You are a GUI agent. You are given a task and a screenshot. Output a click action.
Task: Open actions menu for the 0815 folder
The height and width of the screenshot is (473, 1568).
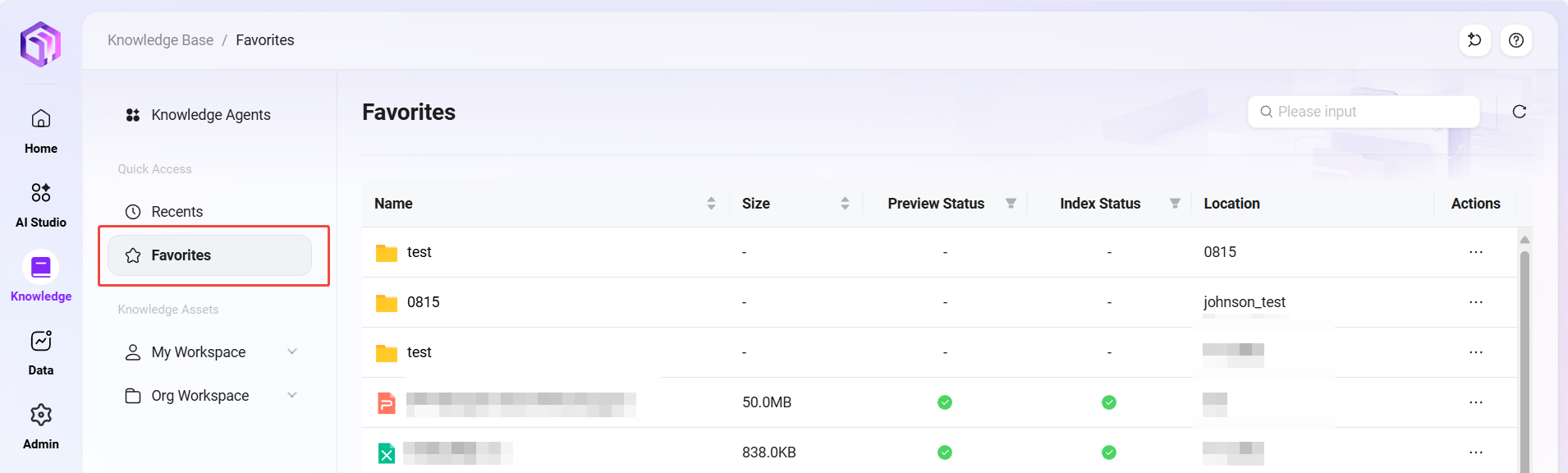pos(1475,302)
